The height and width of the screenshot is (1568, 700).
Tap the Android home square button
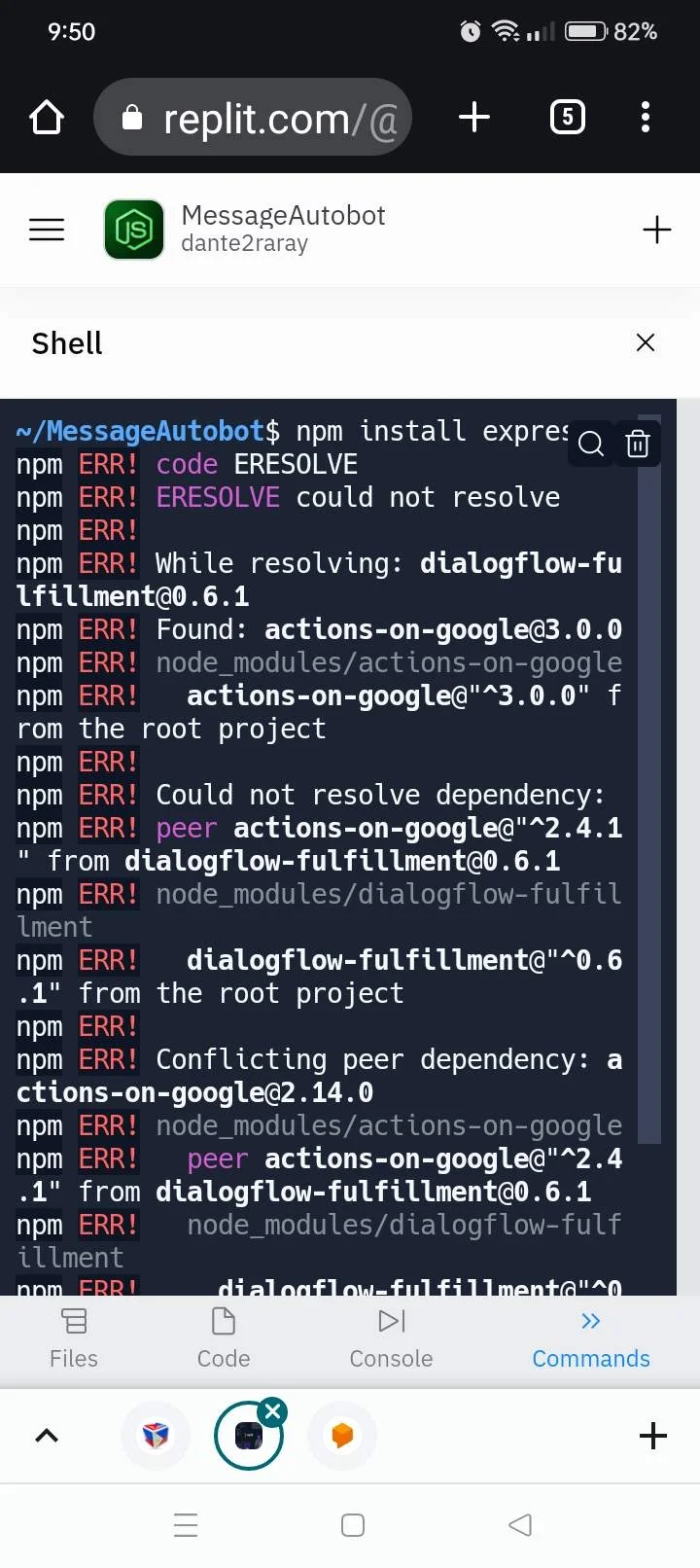pyautogui.click(x=353, y=1524)
